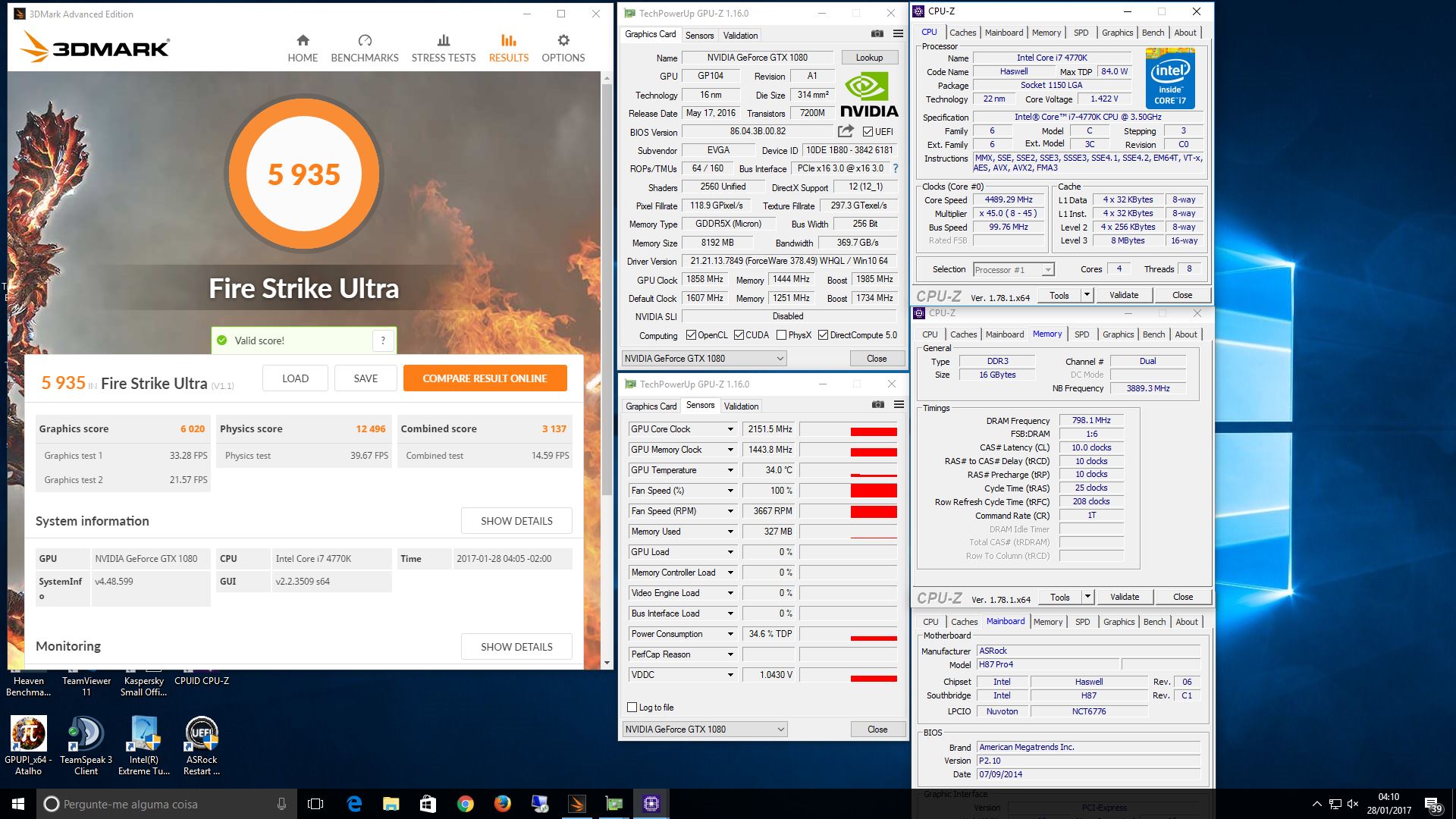Show details for System information

point(516,521)
